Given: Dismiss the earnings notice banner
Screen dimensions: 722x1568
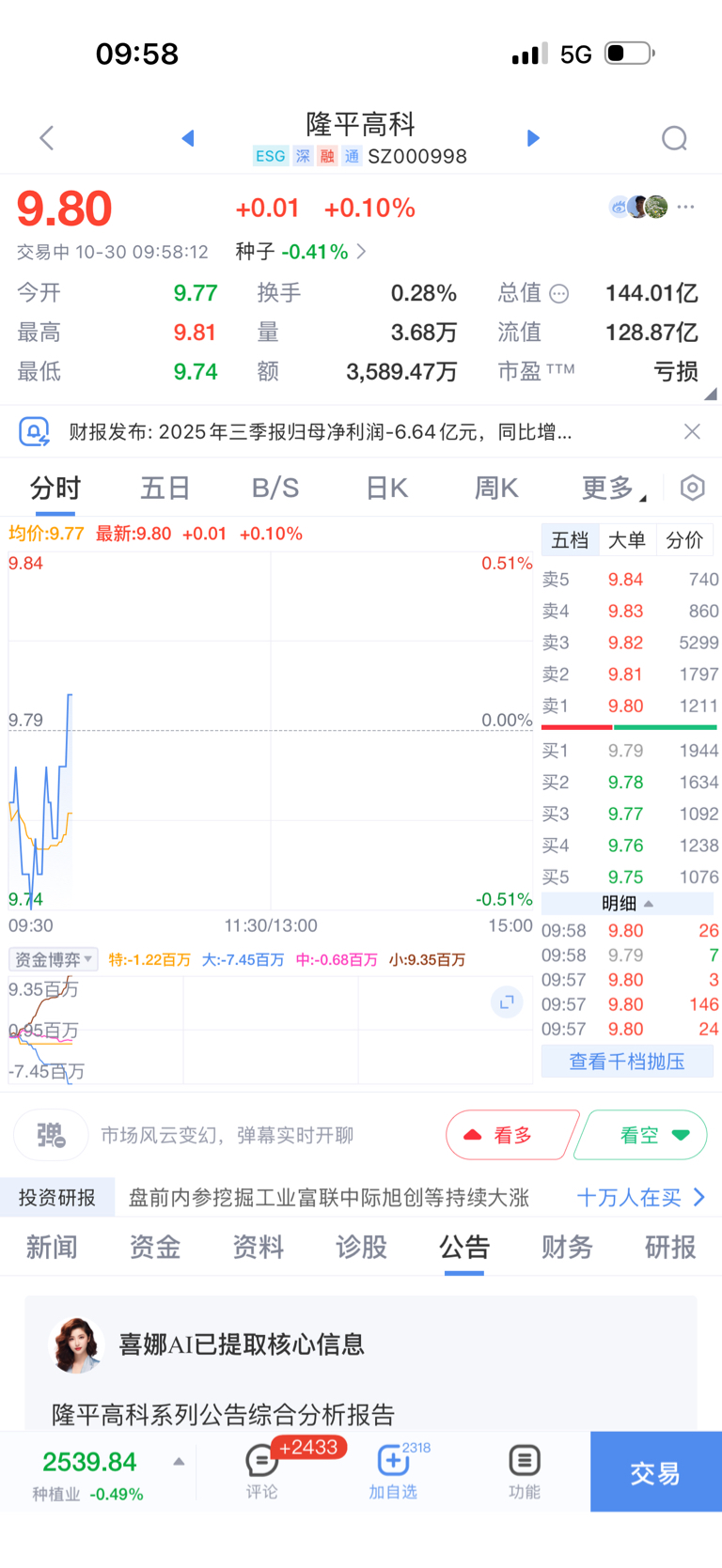Looking at the screenshot, I should tap(692, 431).
